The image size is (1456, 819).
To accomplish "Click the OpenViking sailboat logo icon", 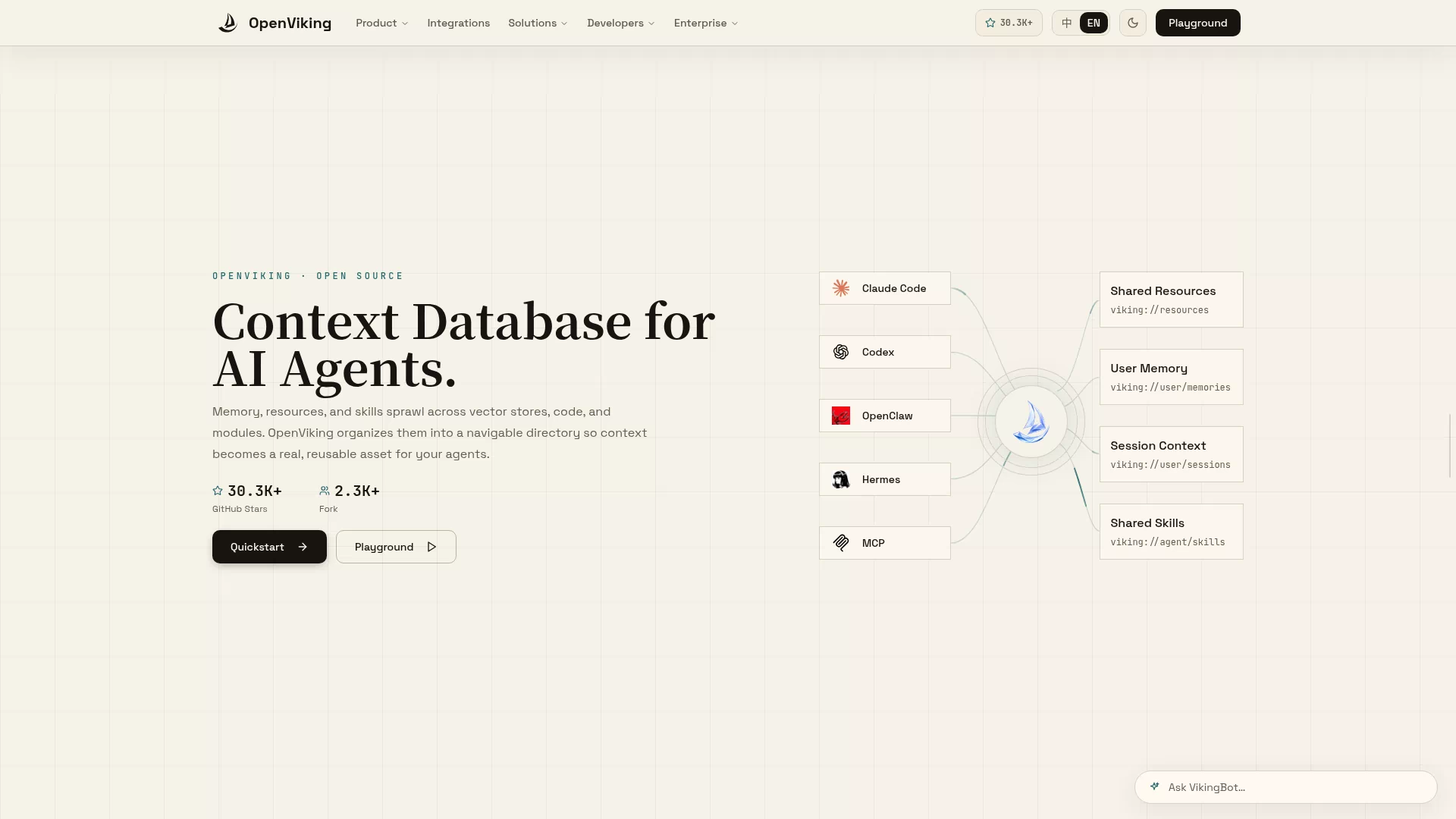I will [227, 23].
